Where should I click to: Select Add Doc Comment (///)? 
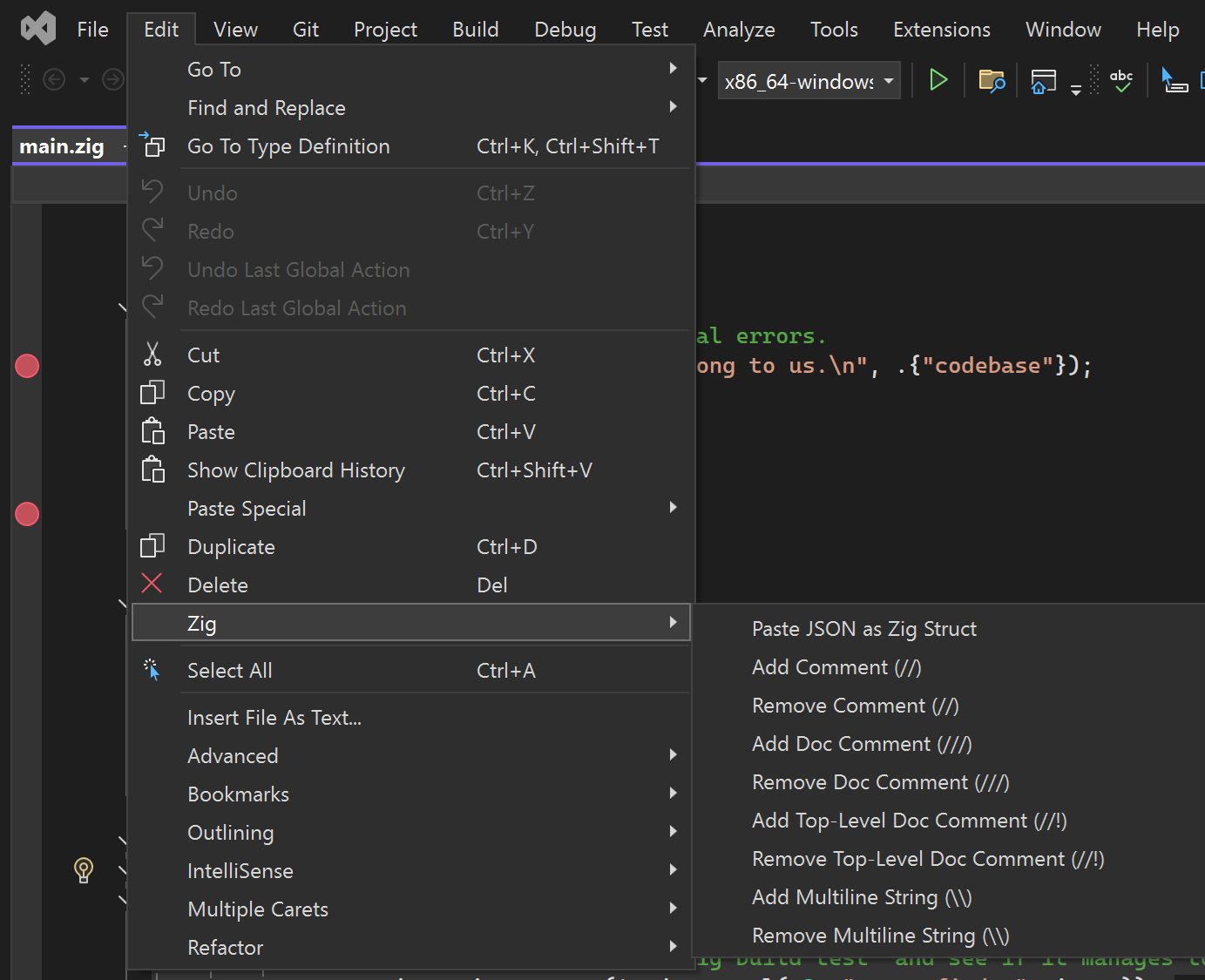point(861,744)
